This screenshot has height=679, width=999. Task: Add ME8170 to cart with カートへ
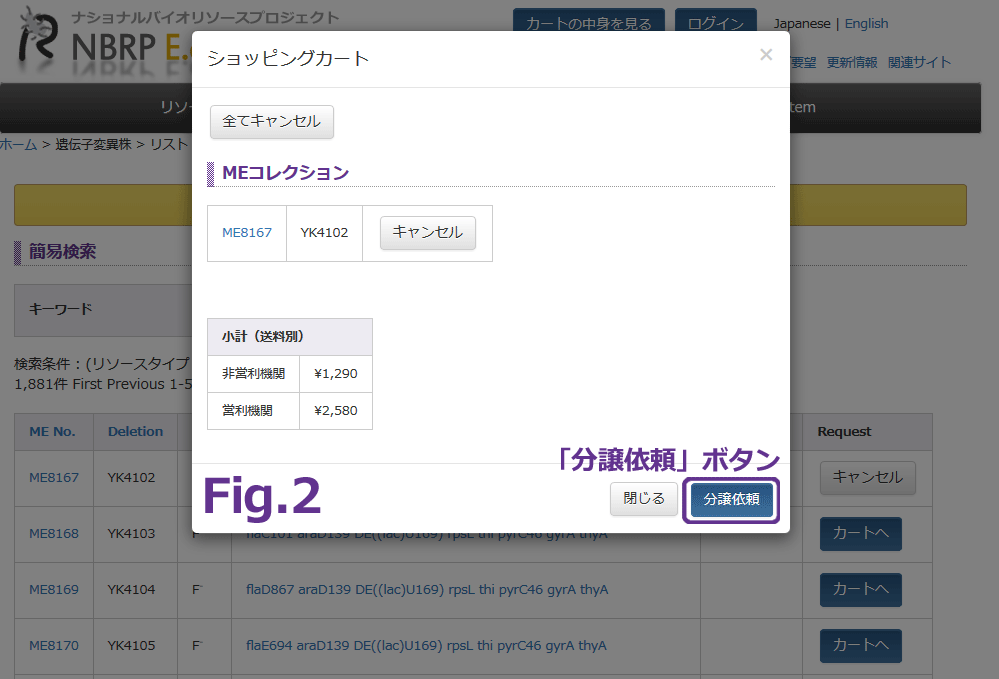click(860, 645)
